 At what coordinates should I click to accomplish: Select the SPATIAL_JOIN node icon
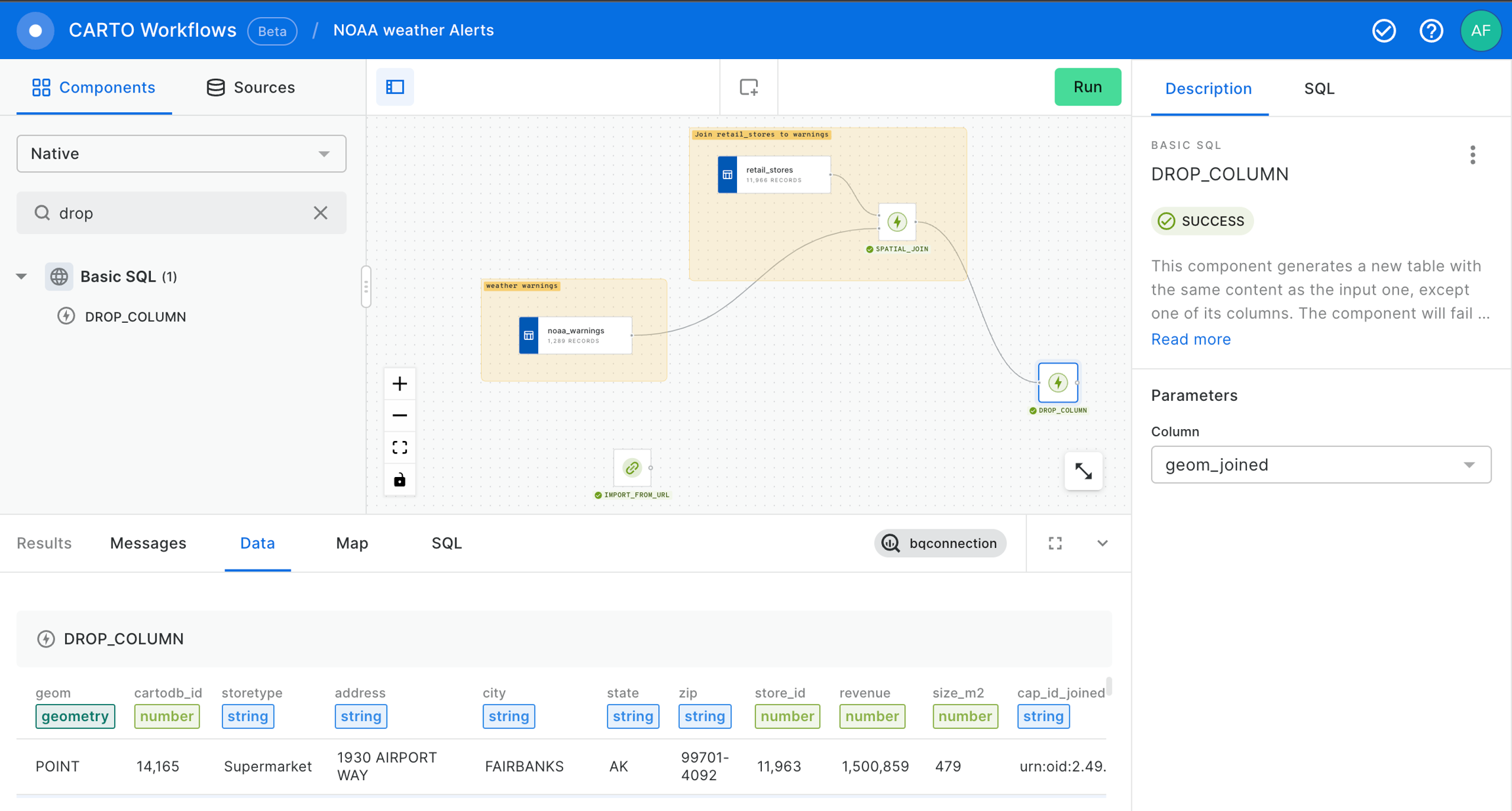tap(897, 222)
